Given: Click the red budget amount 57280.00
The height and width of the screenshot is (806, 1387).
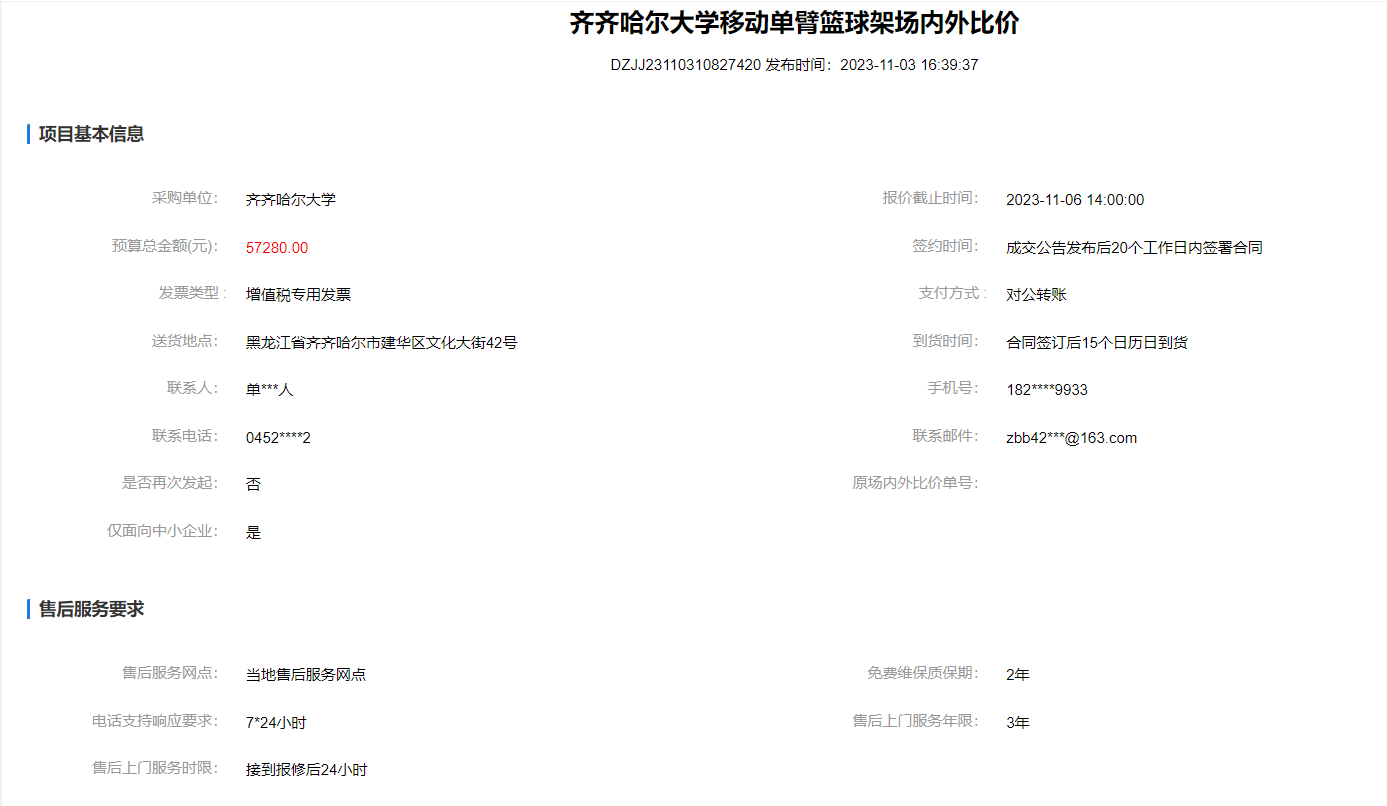Looking at the screenshot, I should click(x=277, y=248).
